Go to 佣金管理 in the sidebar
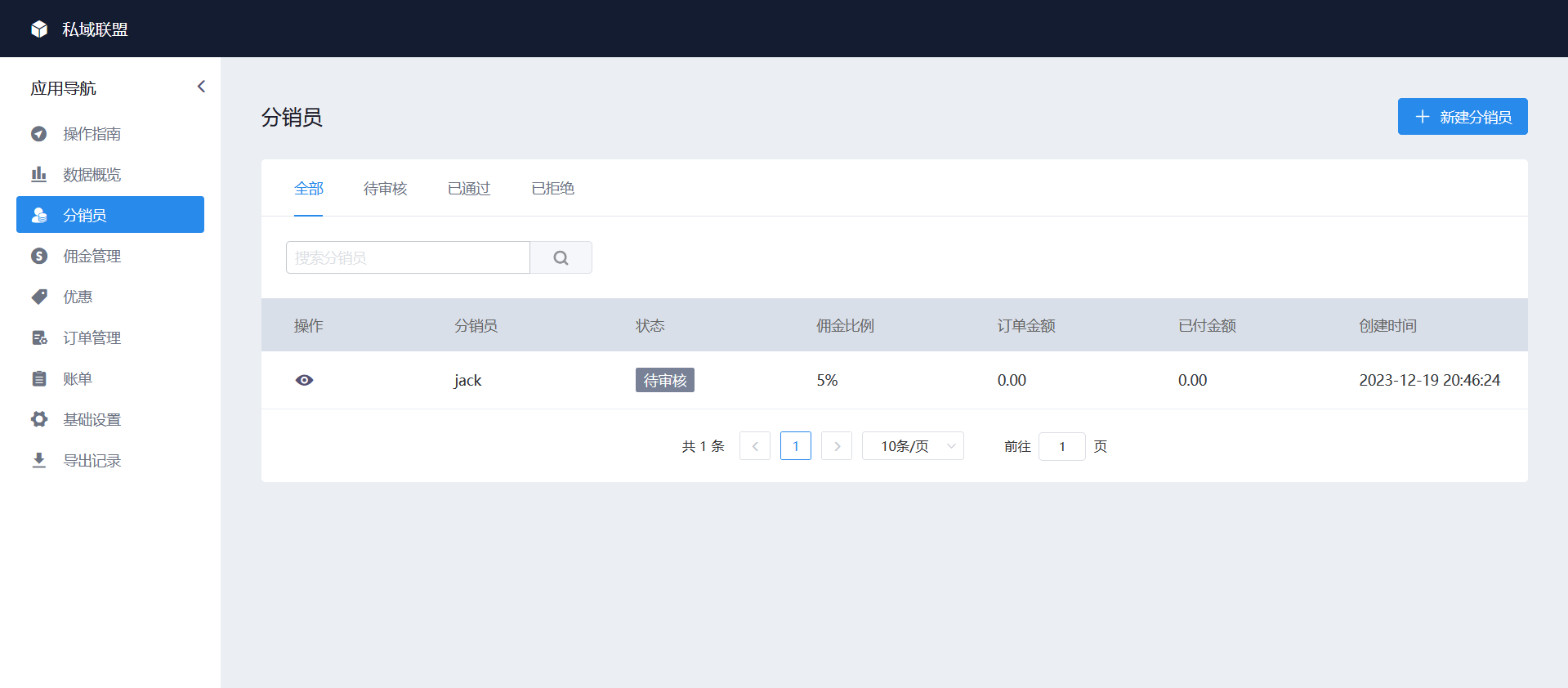1568x688 pixels. tap(110, 256)
